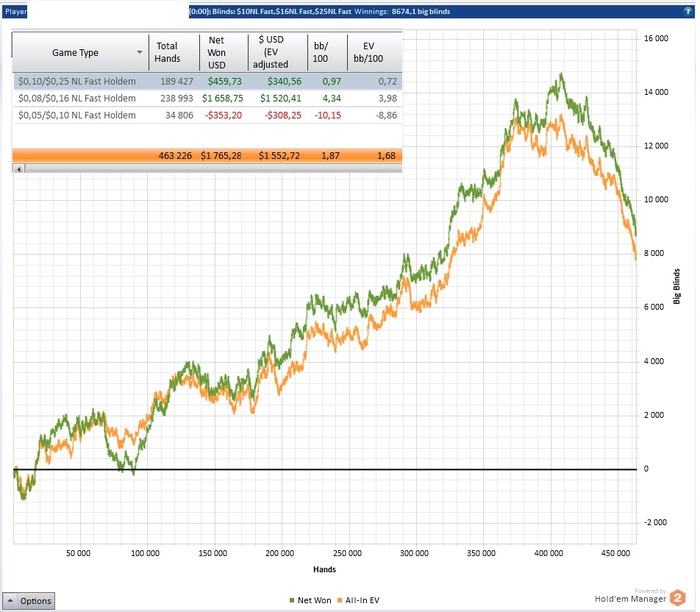Image resolution: width=700 pixels, height=612 pixels.
Task: Click the -$308,25 EV adjusted cell
Action: point(283,115)
